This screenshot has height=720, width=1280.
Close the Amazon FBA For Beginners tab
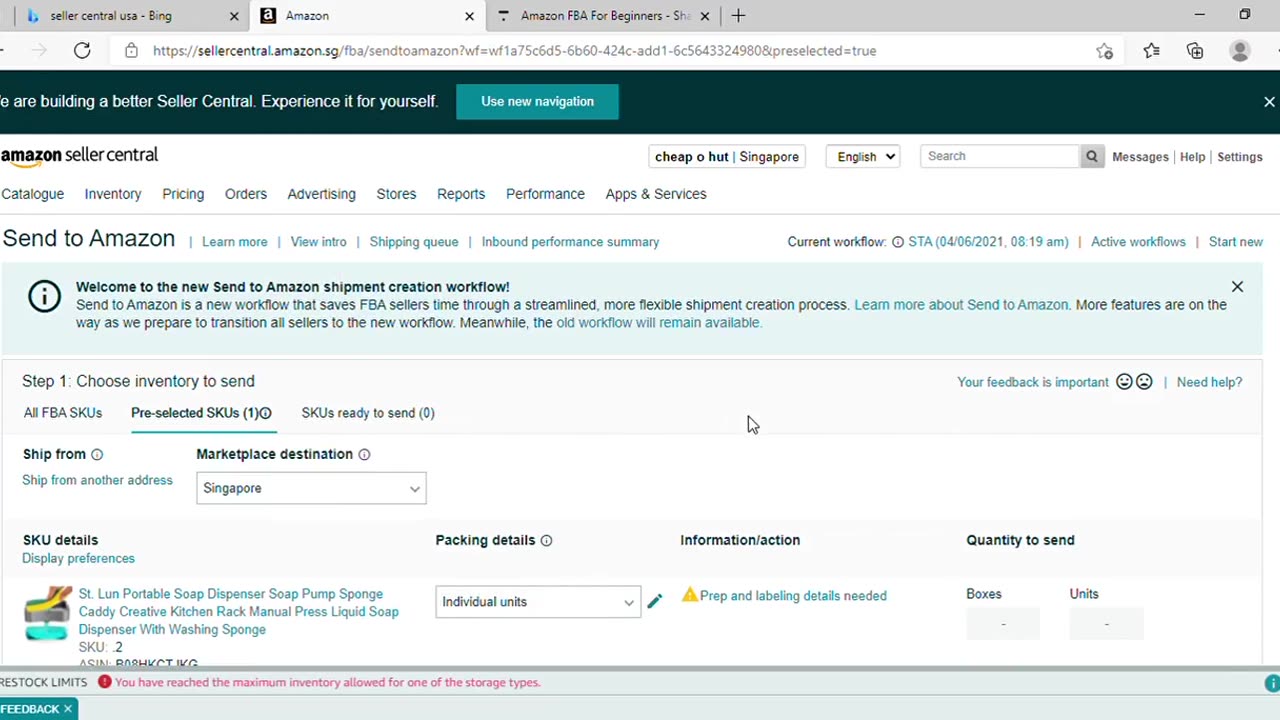(704, 16)
